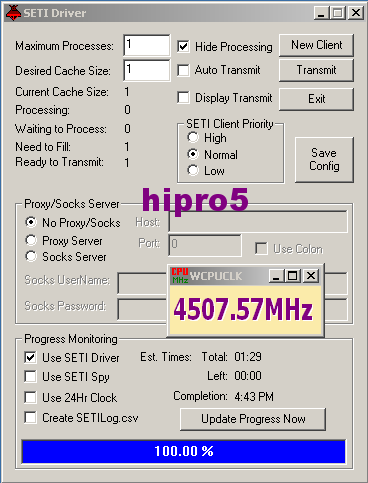The width and height of the screenshot is (368, 483).
Task: Select Socks Server option
Action: (x=31, y=256)
